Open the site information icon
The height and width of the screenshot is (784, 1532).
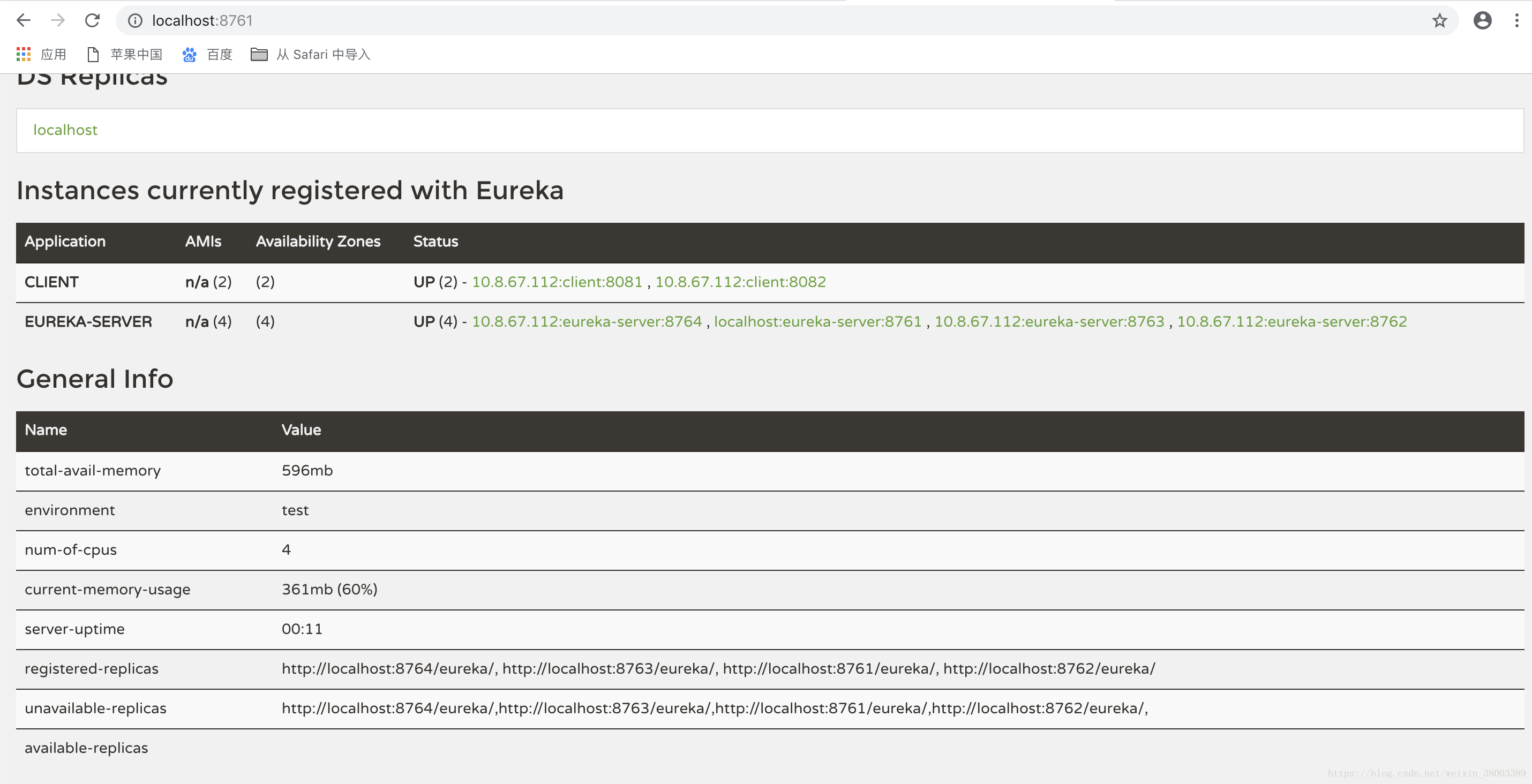pos(136,21)
